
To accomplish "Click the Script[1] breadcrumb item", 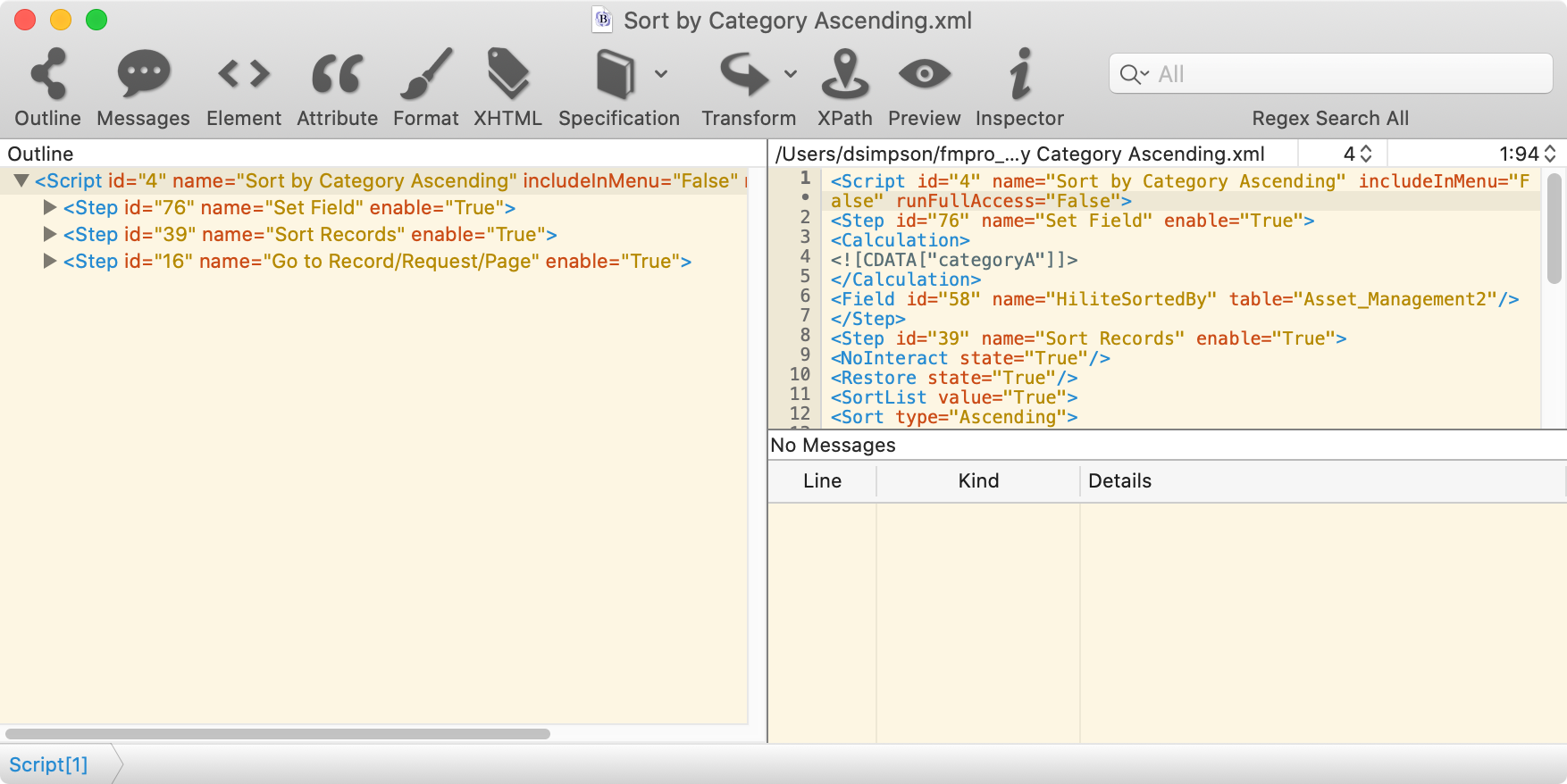I will 48,764.
